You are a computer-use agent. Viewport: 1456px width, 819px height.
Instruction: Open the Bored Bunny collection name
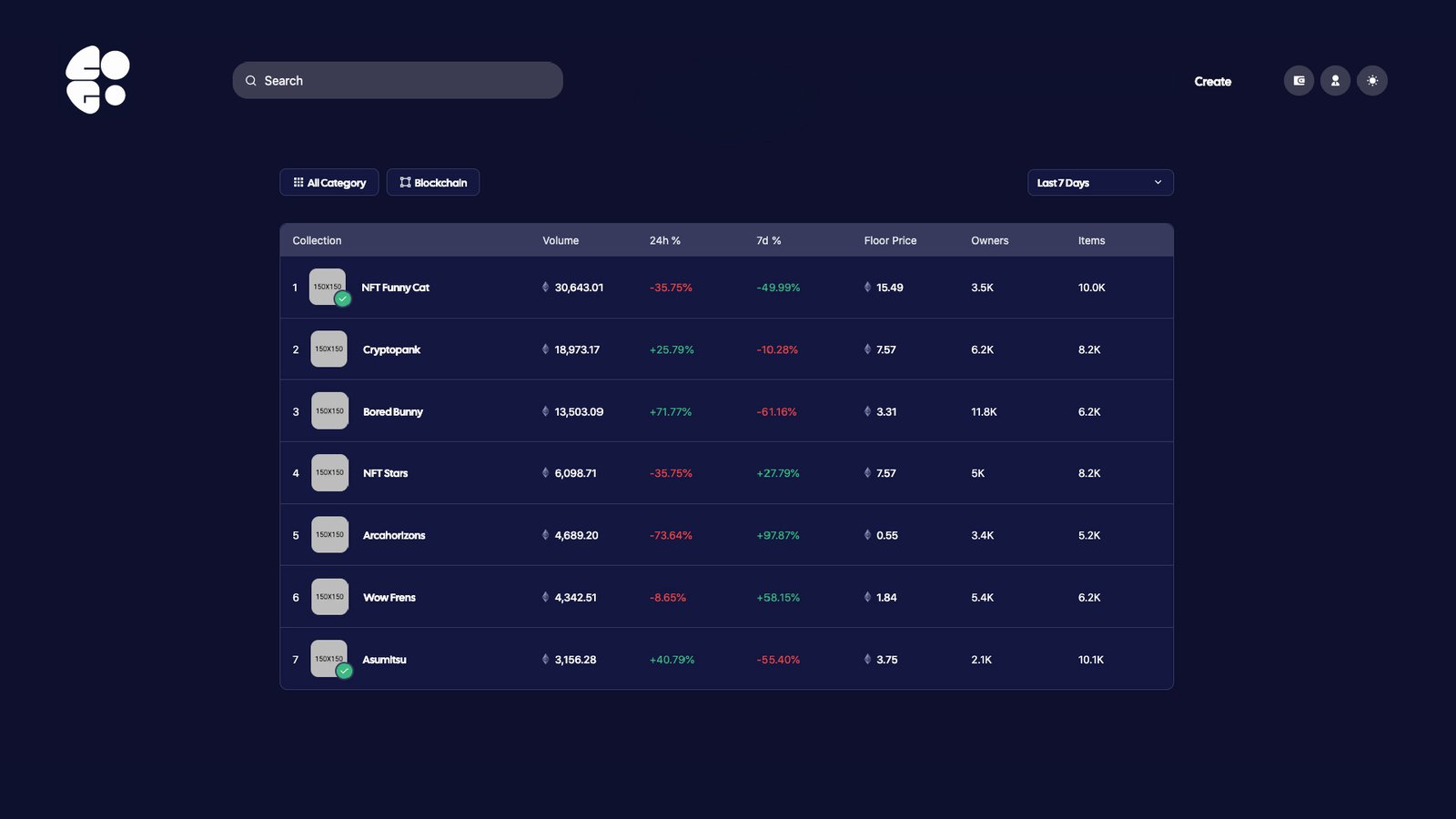tap(392, 412)
